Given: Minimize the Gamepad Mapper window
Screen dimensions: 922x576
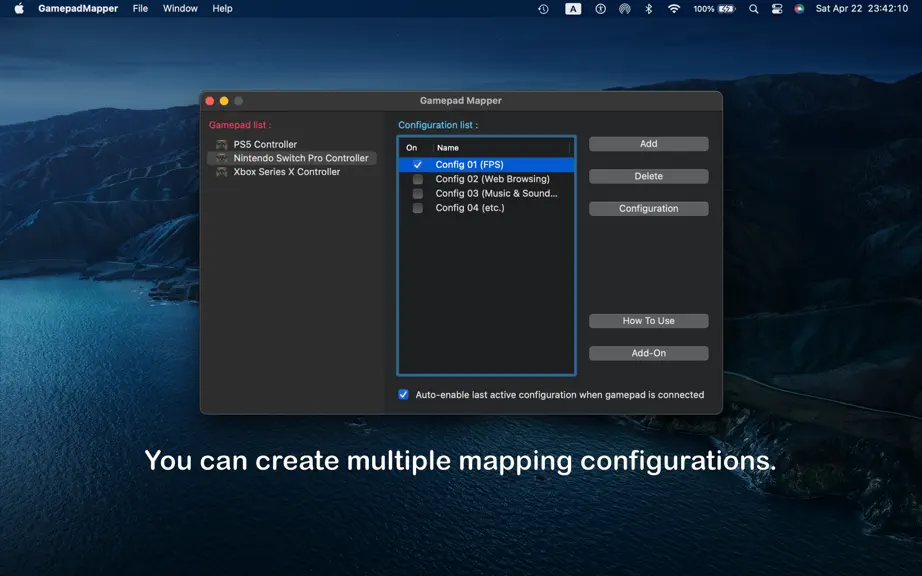Looking at the screenshot, I should (x=224, y=101).
